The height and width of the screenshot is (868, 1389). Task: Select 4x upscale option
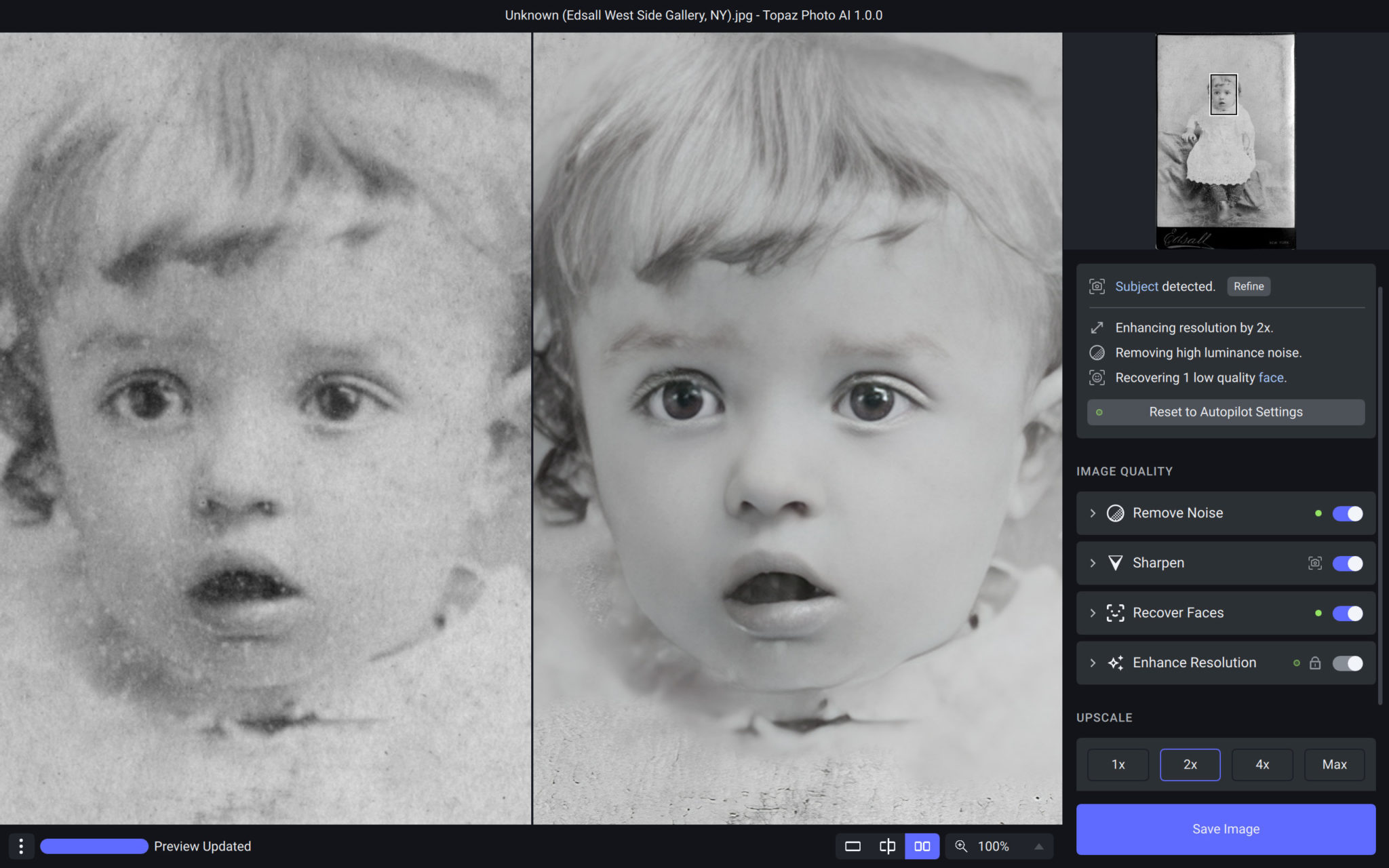coord(1262,764)
